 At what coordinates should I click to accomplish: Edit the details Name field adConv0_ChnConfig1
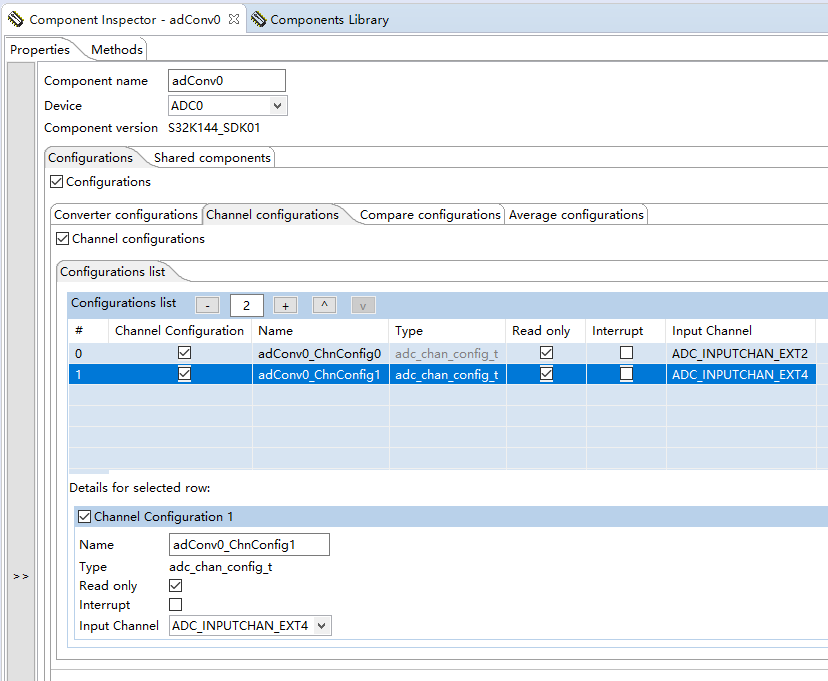tap(249, 544)
